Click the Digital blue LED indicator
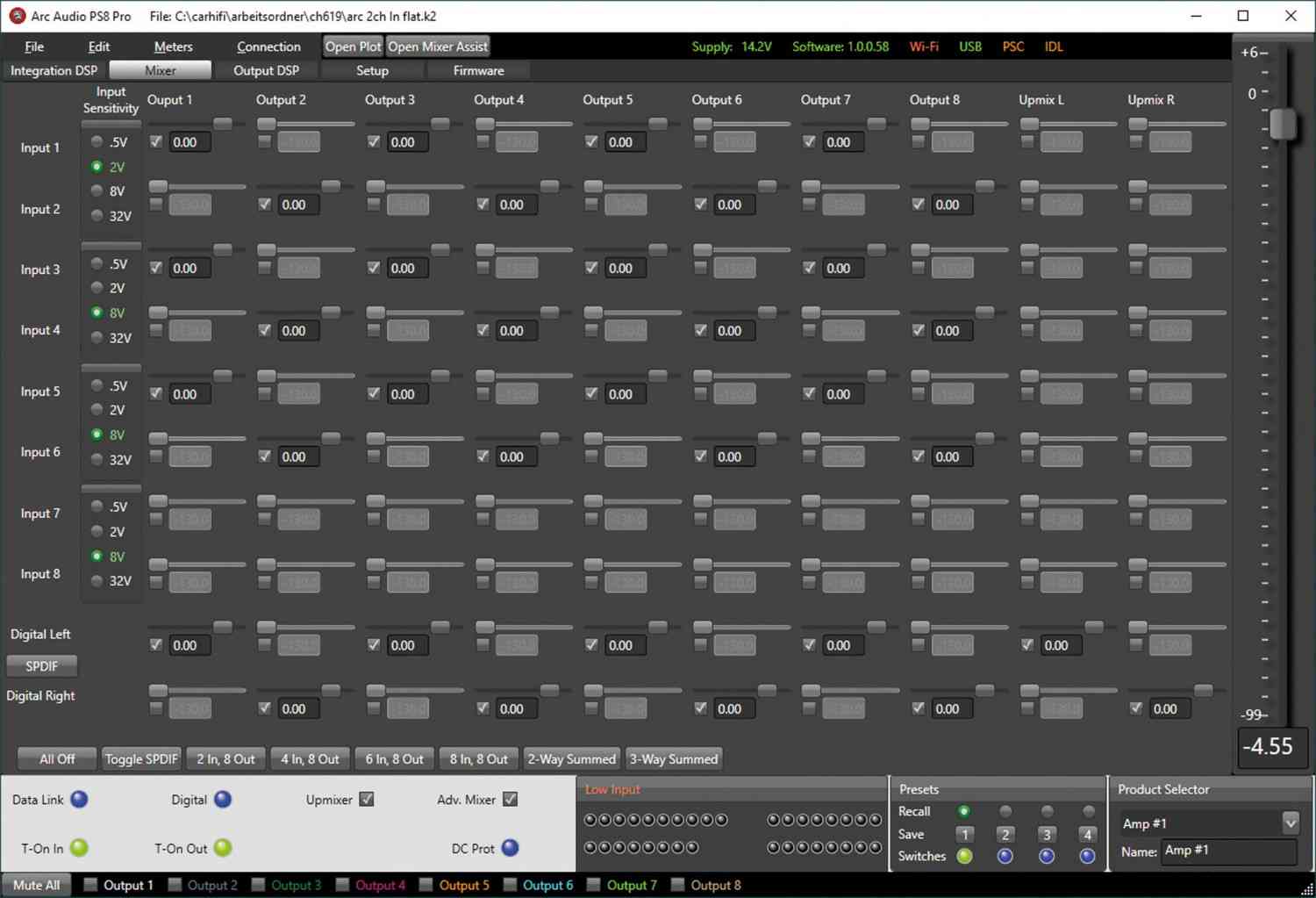This screenshot has width=1316, height=898. 223,800
